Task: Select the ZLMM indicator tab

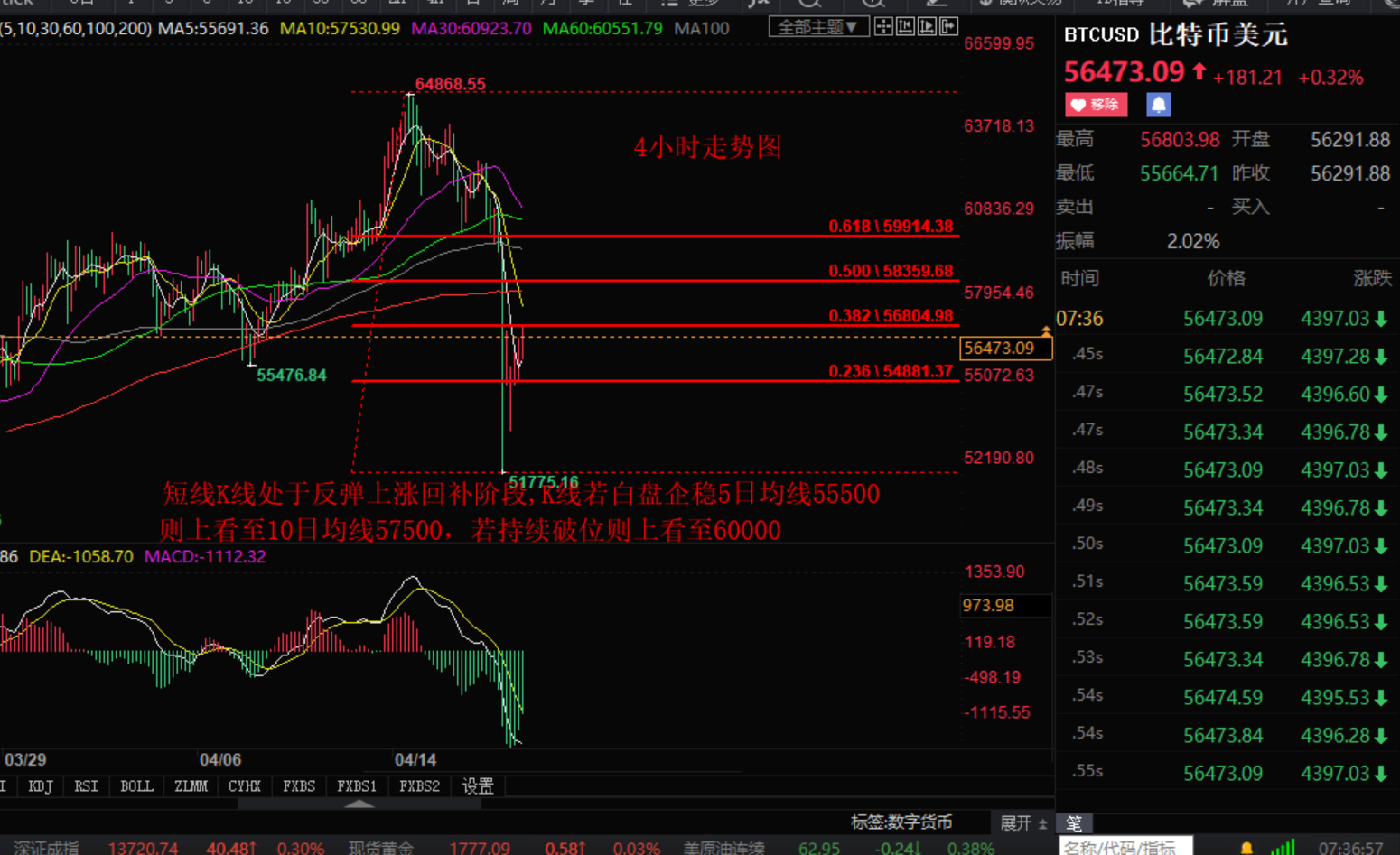Action: 191,786
